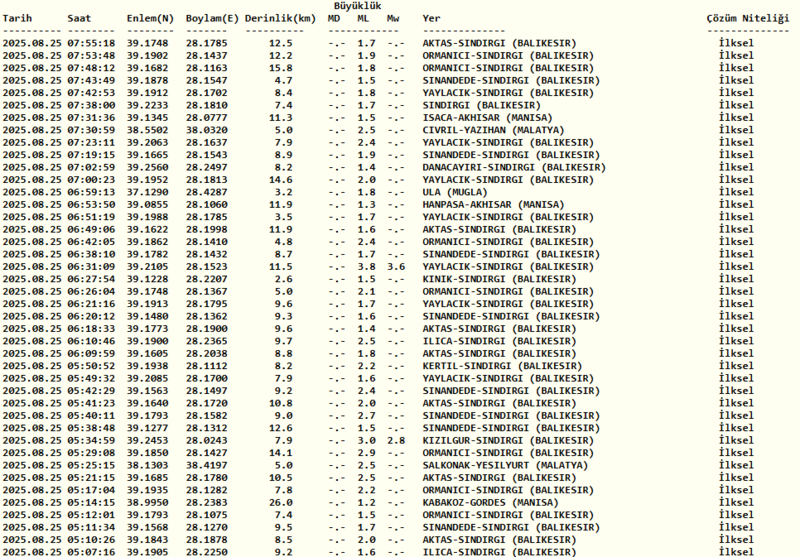Click longitude 28.1112
Screen dimensions: 800x557
pos(207,366)
